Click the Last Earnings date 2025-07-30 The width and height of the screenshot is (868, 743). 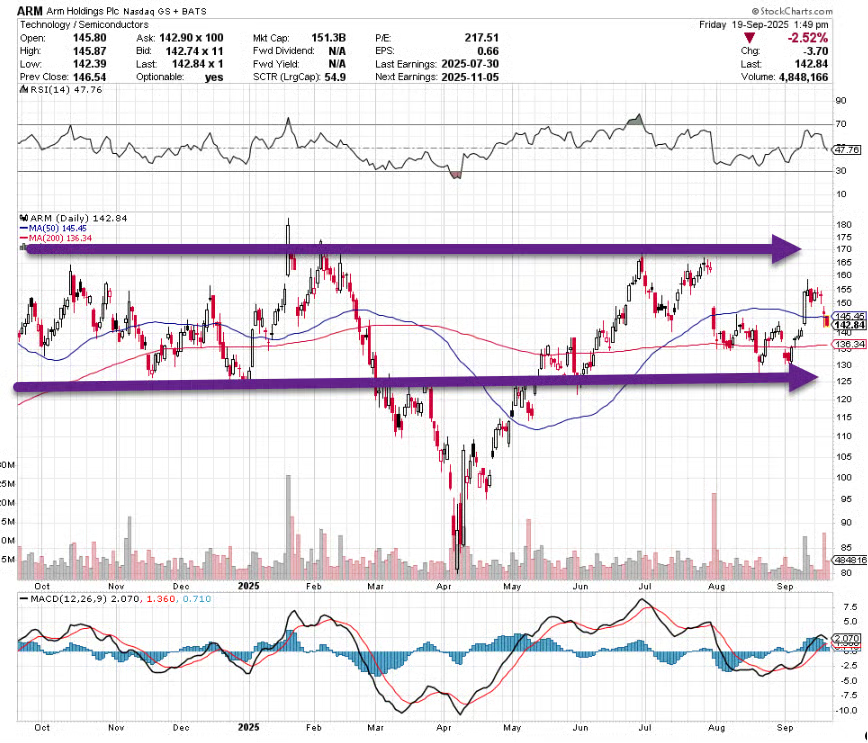tap(470, 64)
